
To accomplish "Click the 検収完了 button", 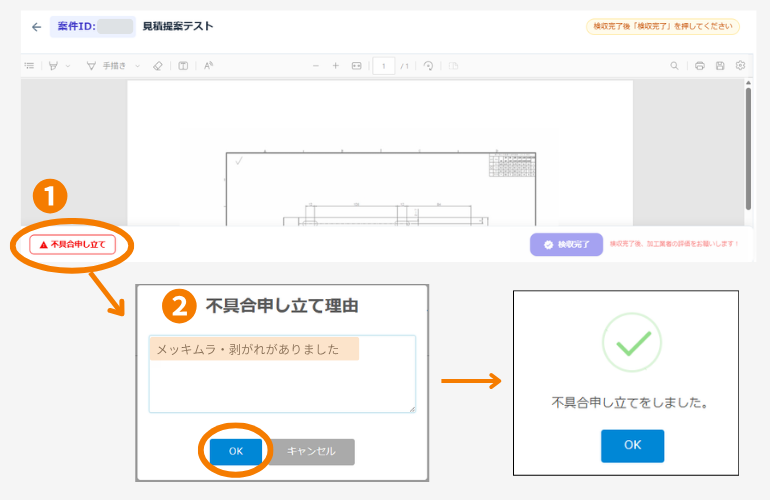I will (x=566, y=245).
